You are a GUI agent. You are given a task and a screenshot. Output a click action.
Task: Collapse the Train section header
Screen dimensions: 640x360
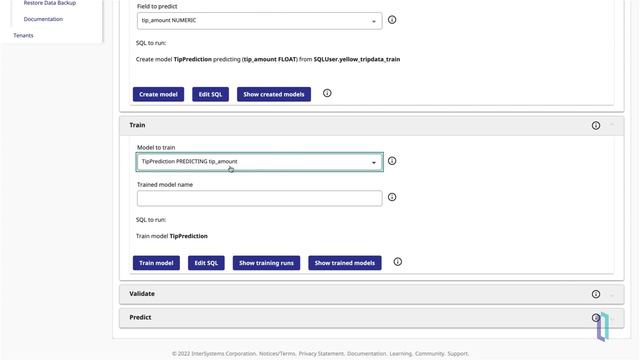371,125
